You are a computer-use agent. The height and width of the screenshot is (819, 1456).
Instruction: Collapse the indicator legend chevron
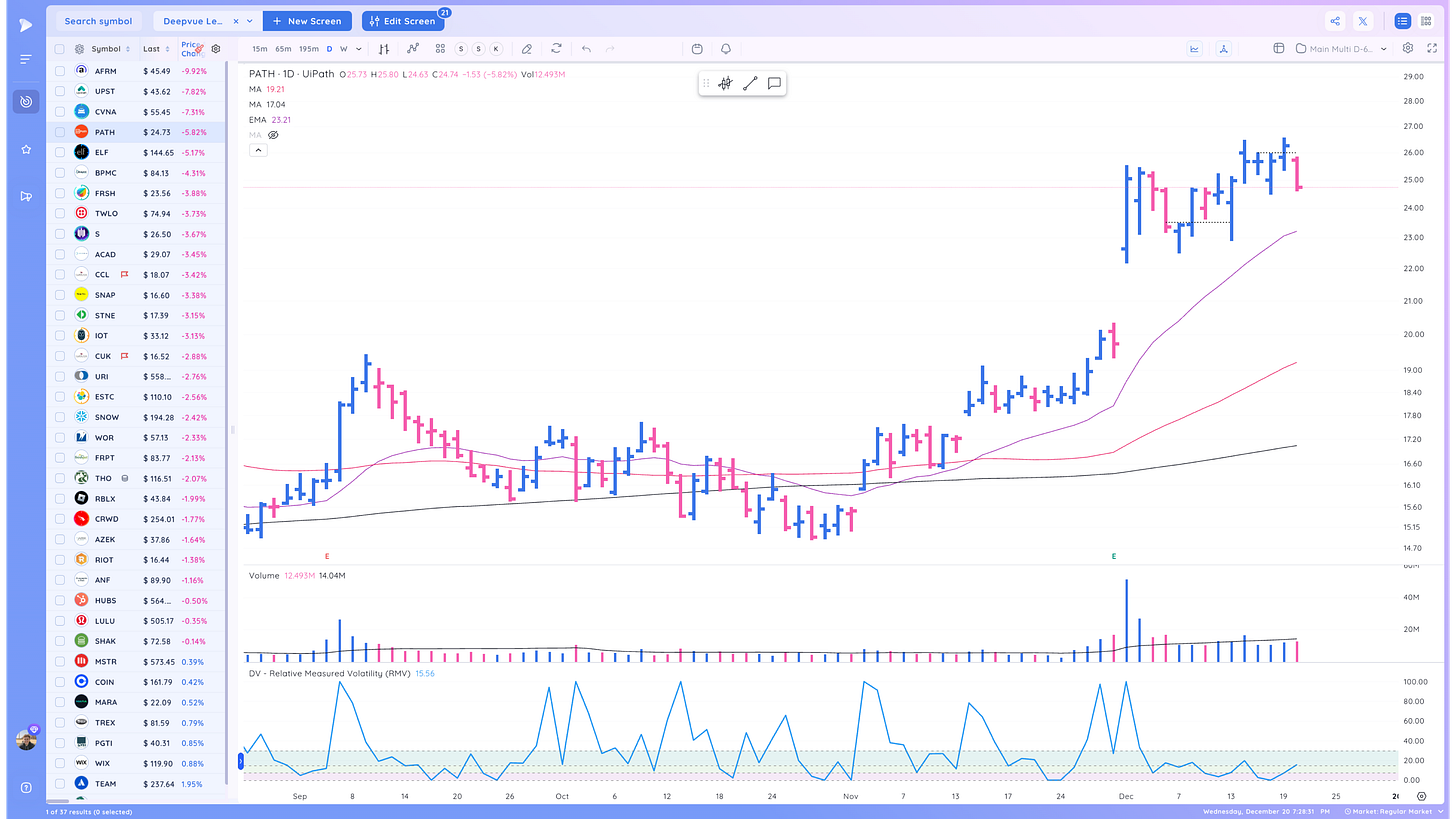point(258,150)
